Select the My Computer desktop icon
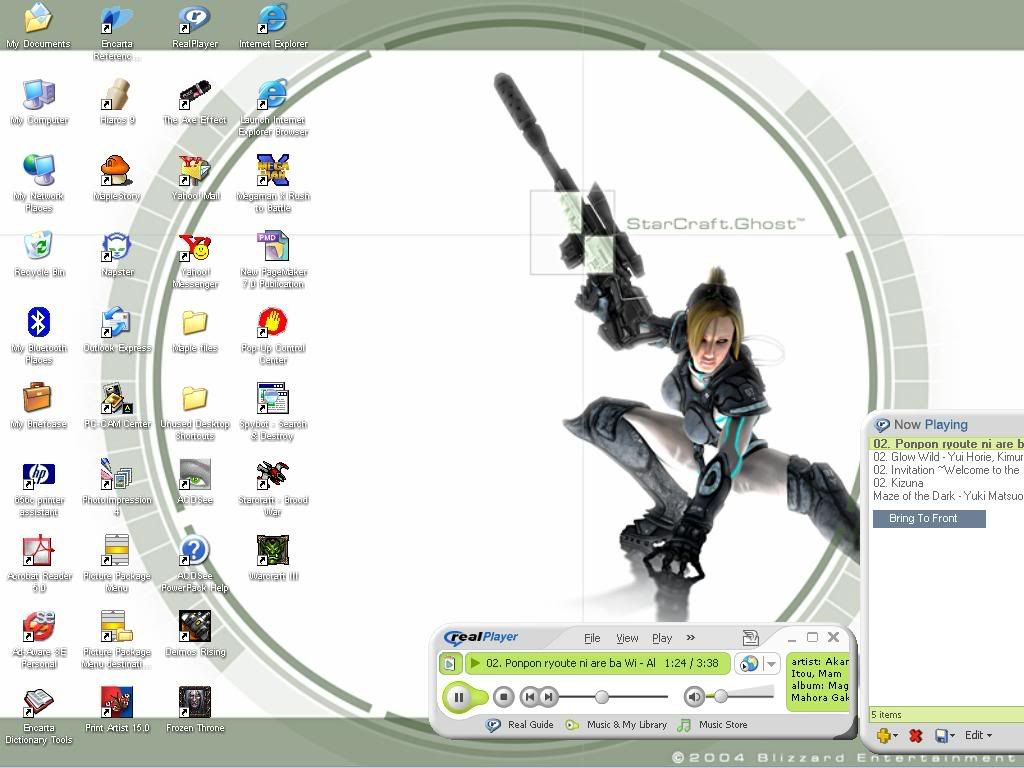 pyautogui.click(x=39, y=102)
